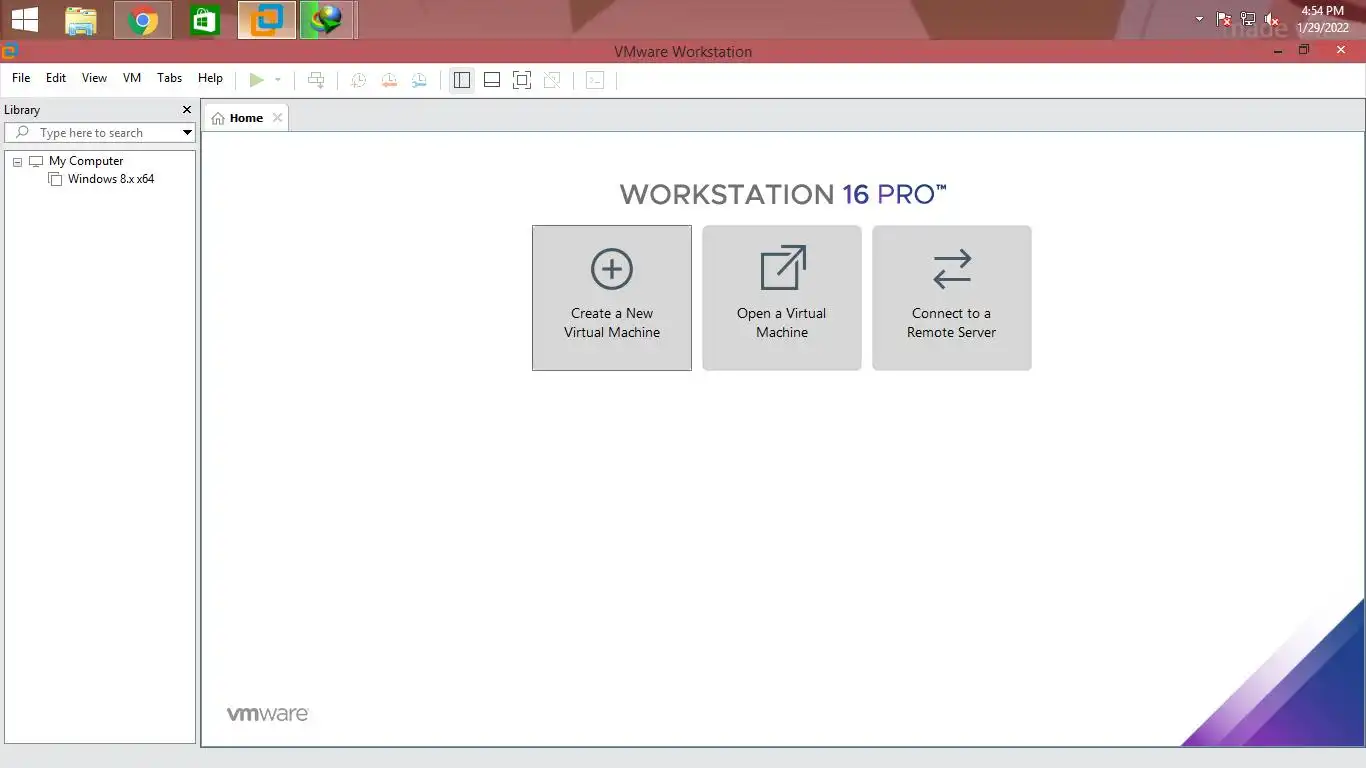The height and width of the screenshot is (768, 1366).
Task: Click the Send Ctrl+Alt+Del toolbar icon
Action: [316, 80]
